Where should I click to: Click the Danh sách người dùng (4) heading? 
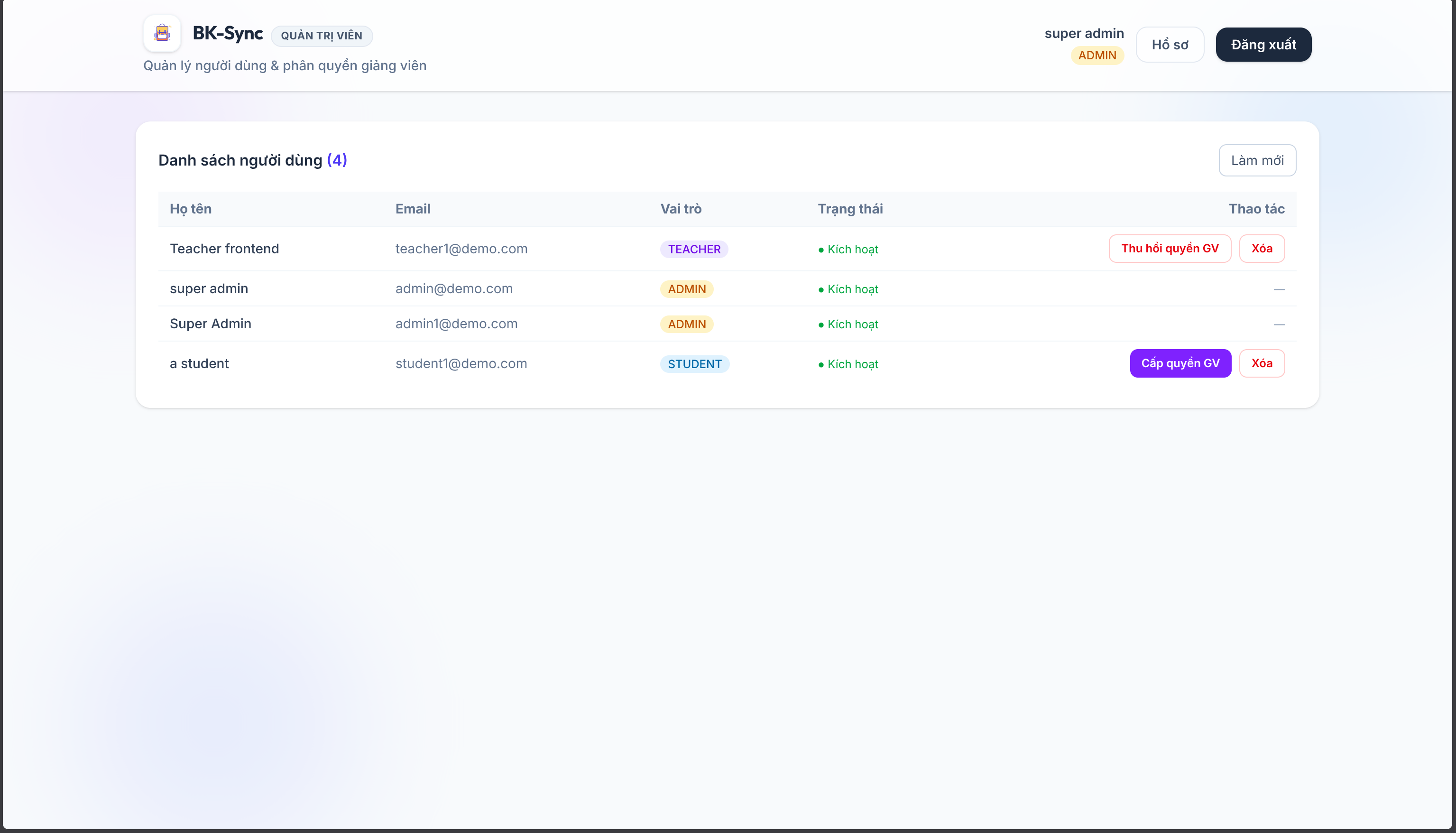252,160
